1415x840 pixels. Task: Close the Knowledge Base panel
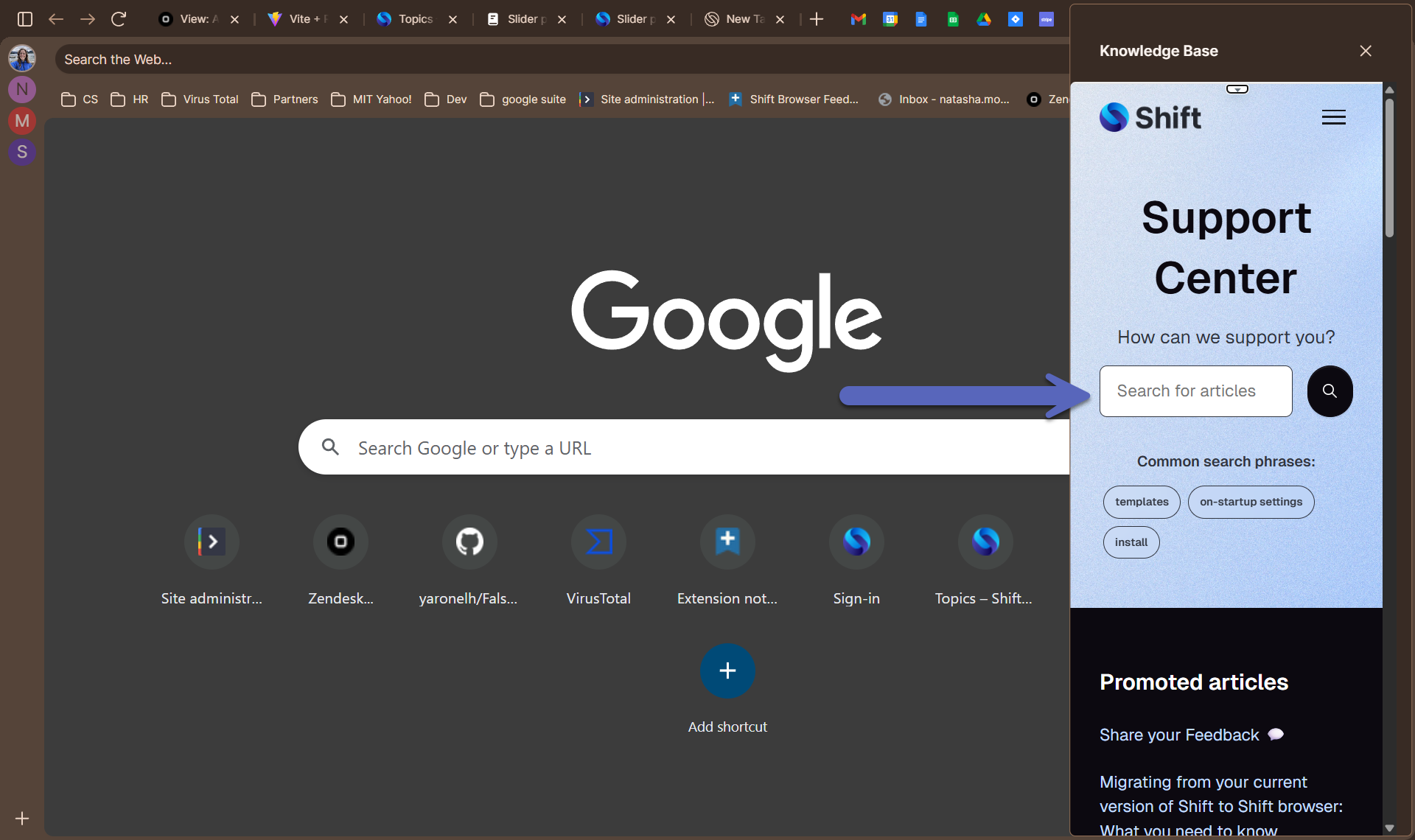1366,51
